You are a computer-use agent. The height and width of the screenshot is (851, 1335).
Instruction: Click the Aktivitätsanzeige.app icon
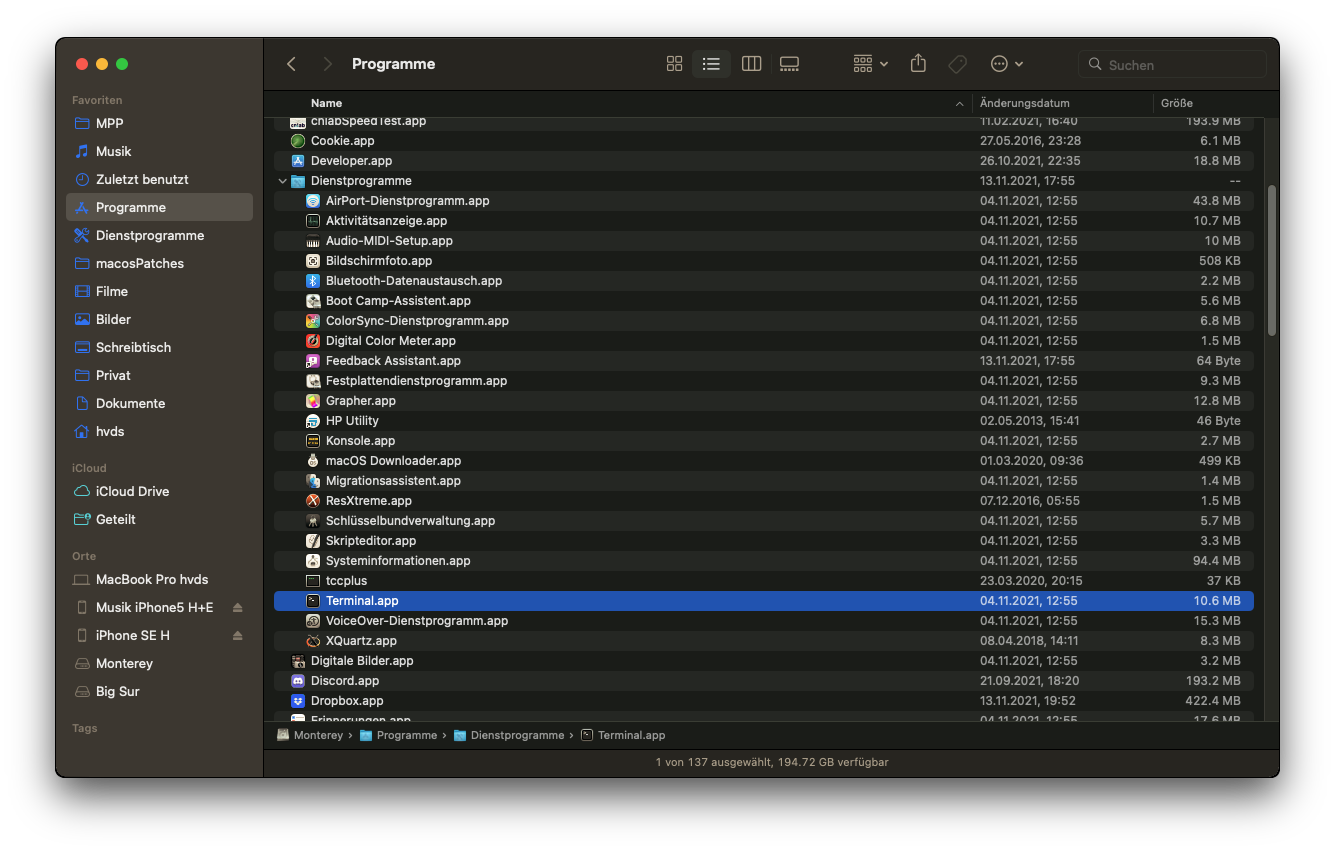[x=313, y=221]
